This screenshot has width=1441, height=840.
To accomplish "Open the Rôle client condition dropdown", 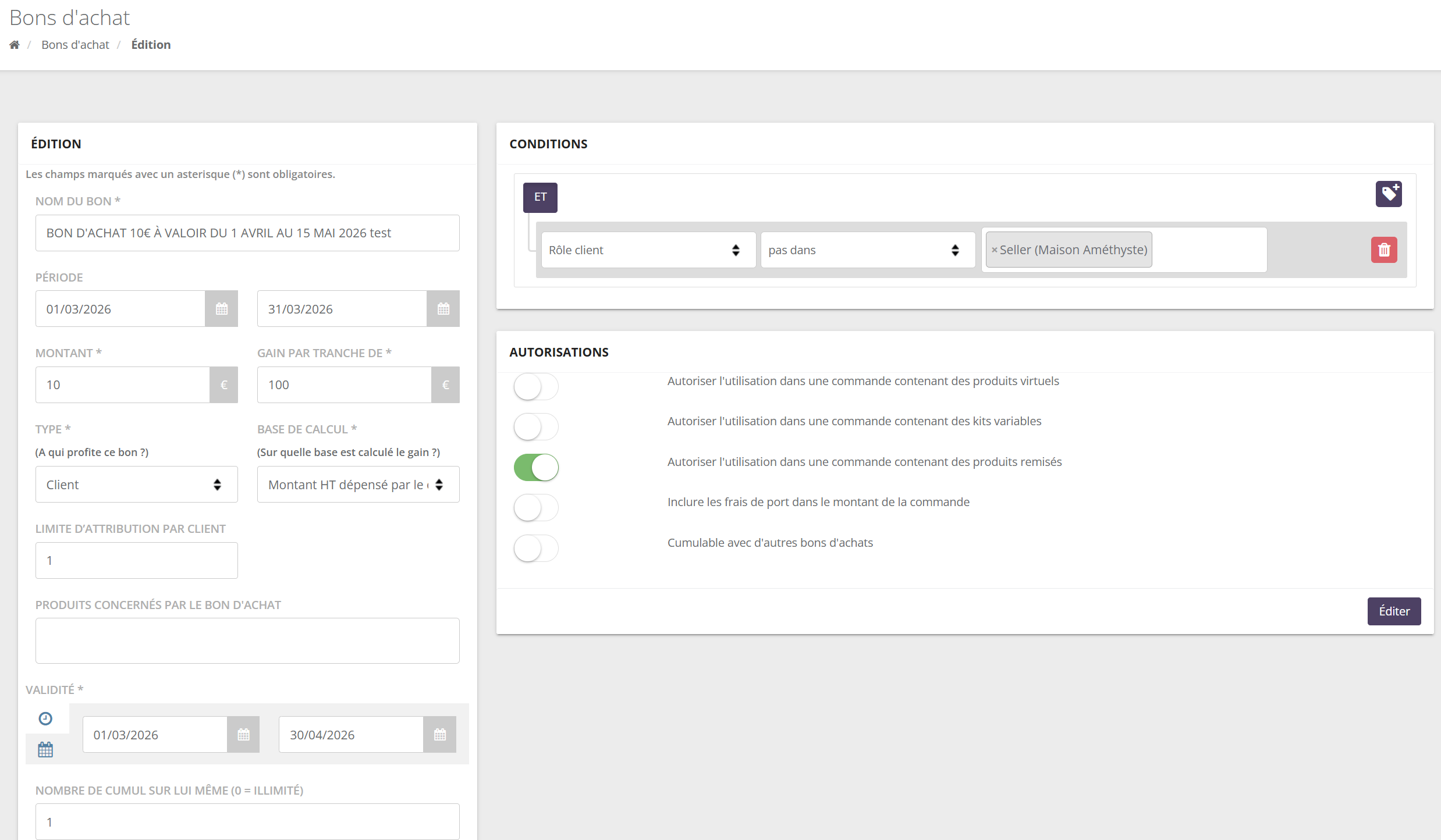I will [648, 250].
